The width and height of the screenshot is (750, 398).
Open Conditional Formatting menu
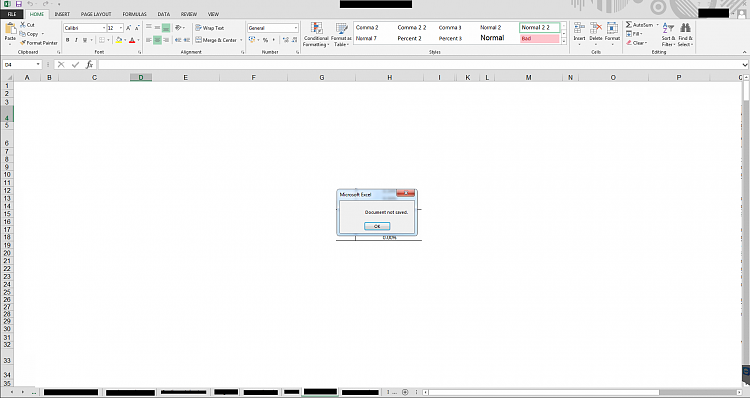coord(316,34)
